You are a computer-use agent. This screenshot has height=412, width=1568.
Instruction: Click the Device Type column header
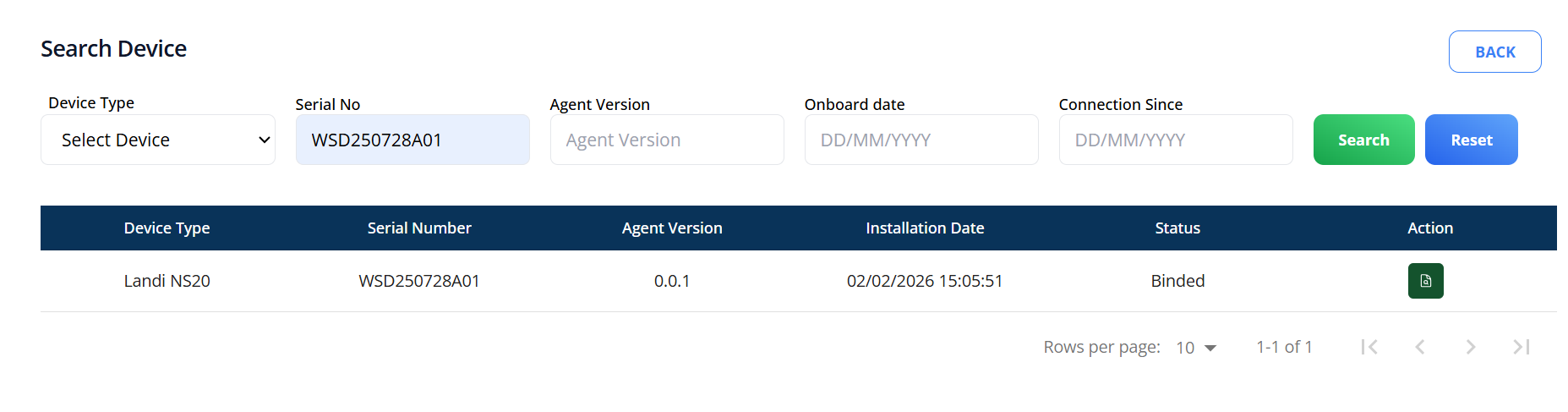pos(167,228)
